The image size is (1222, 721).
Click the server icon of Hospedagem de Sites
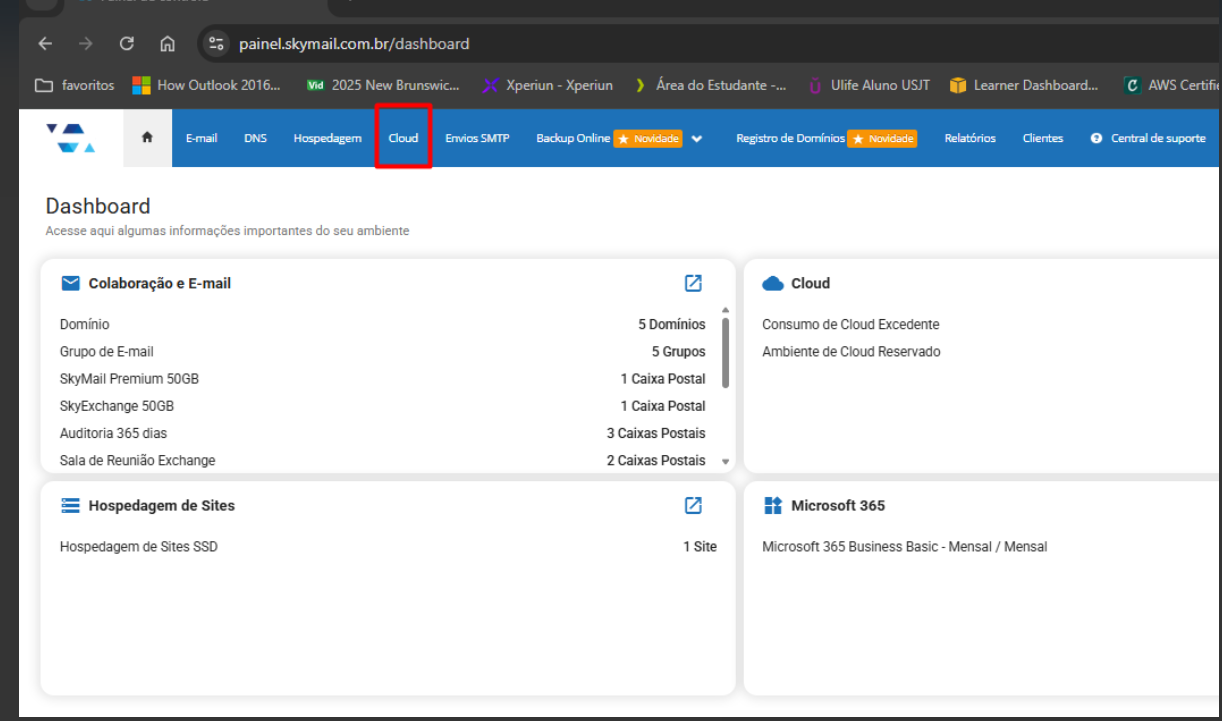pyautogui.click(x=70, y=505)
